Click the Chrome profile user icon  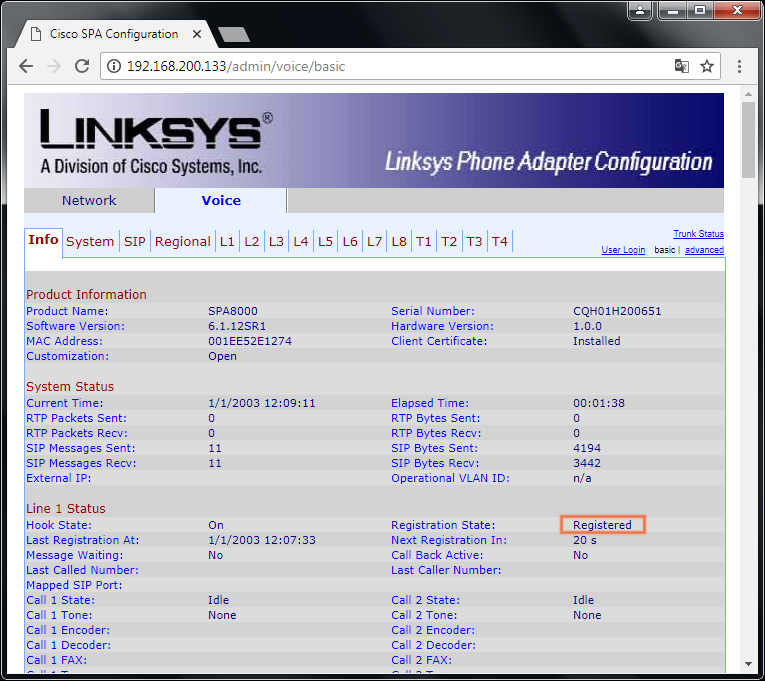click(x=640, y=10)
